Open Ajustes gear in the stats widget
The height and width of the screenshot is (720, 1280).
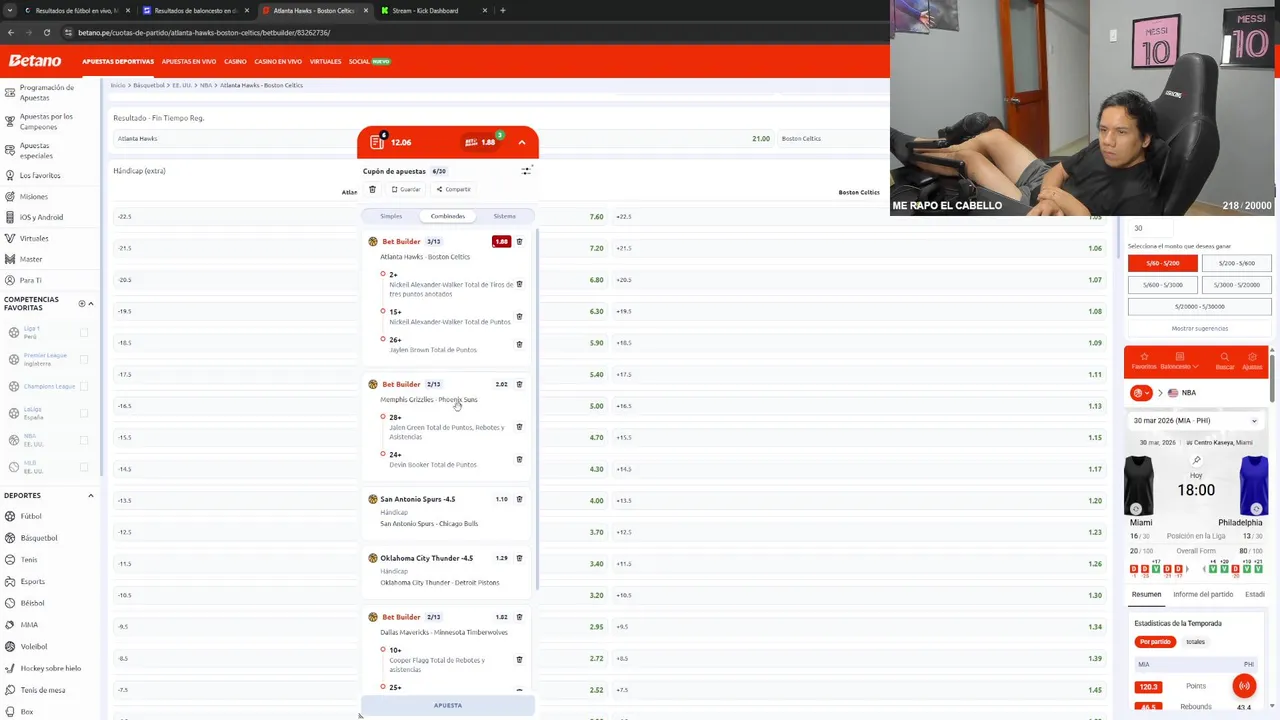click(x=1252, y=360)
